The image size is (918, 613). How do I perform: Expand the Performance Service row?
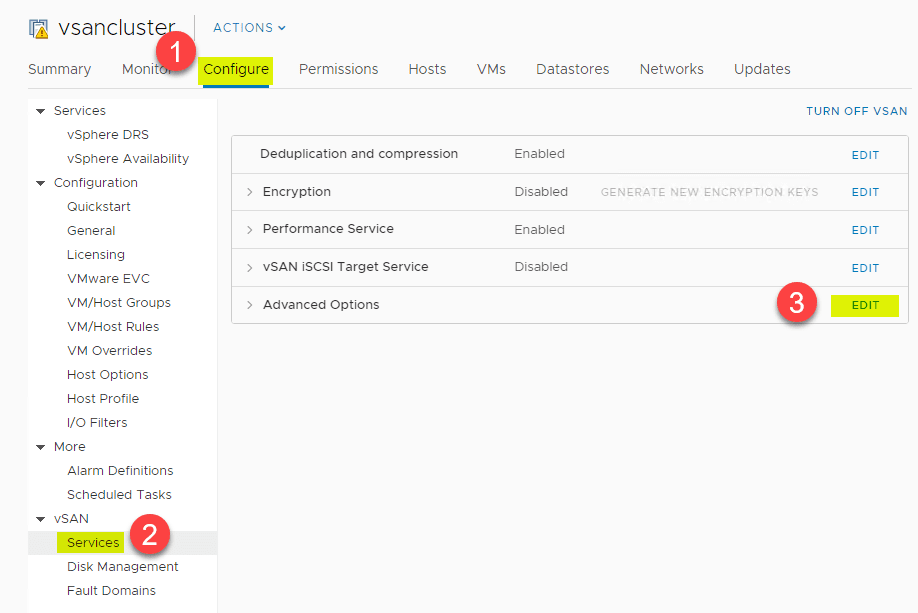250,230
